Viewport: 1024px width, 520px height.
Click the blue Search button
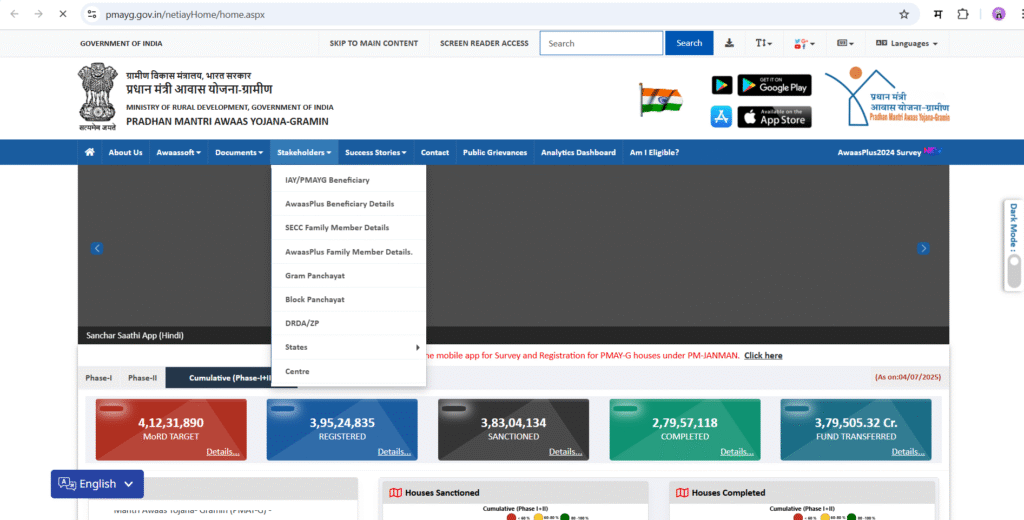[689, 43]
